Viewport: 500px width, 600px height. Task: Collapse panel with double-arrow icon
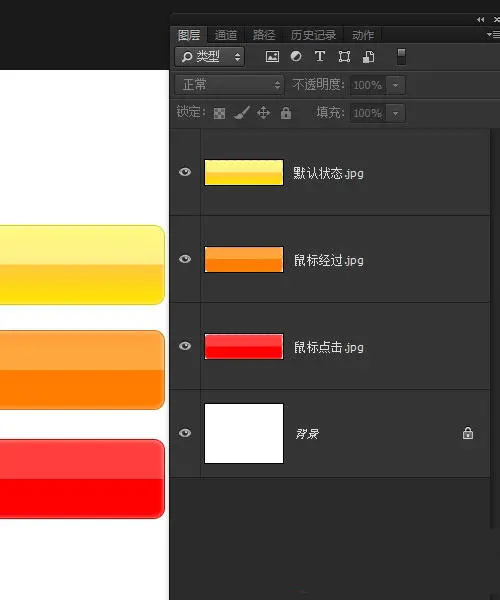pos(480,20)
